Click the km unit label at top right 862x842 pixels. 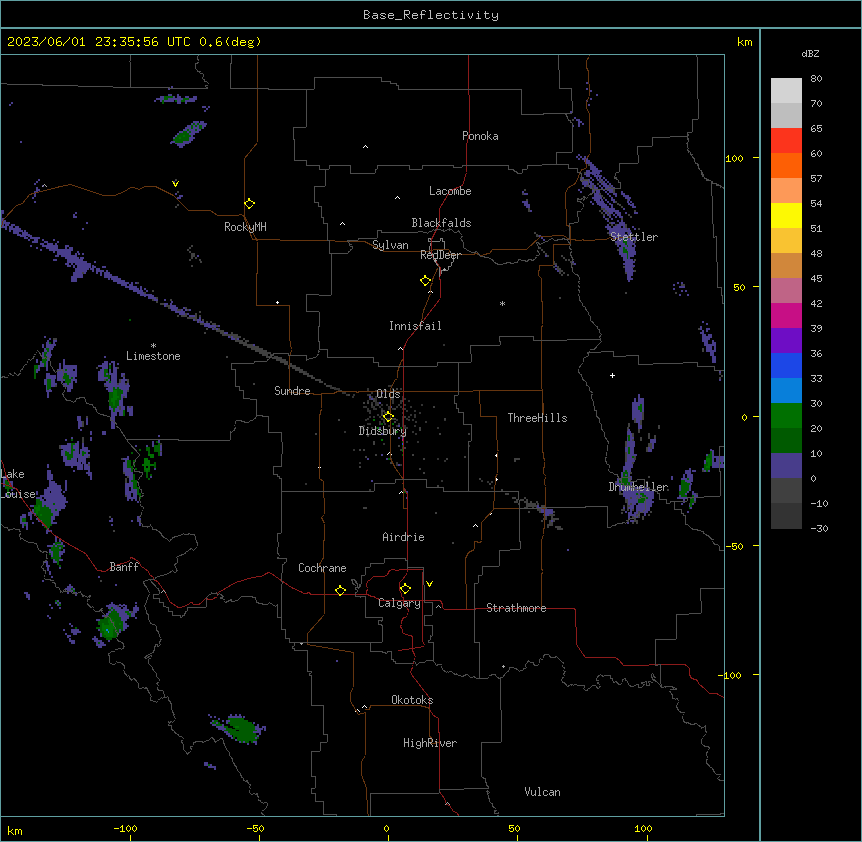744,42
